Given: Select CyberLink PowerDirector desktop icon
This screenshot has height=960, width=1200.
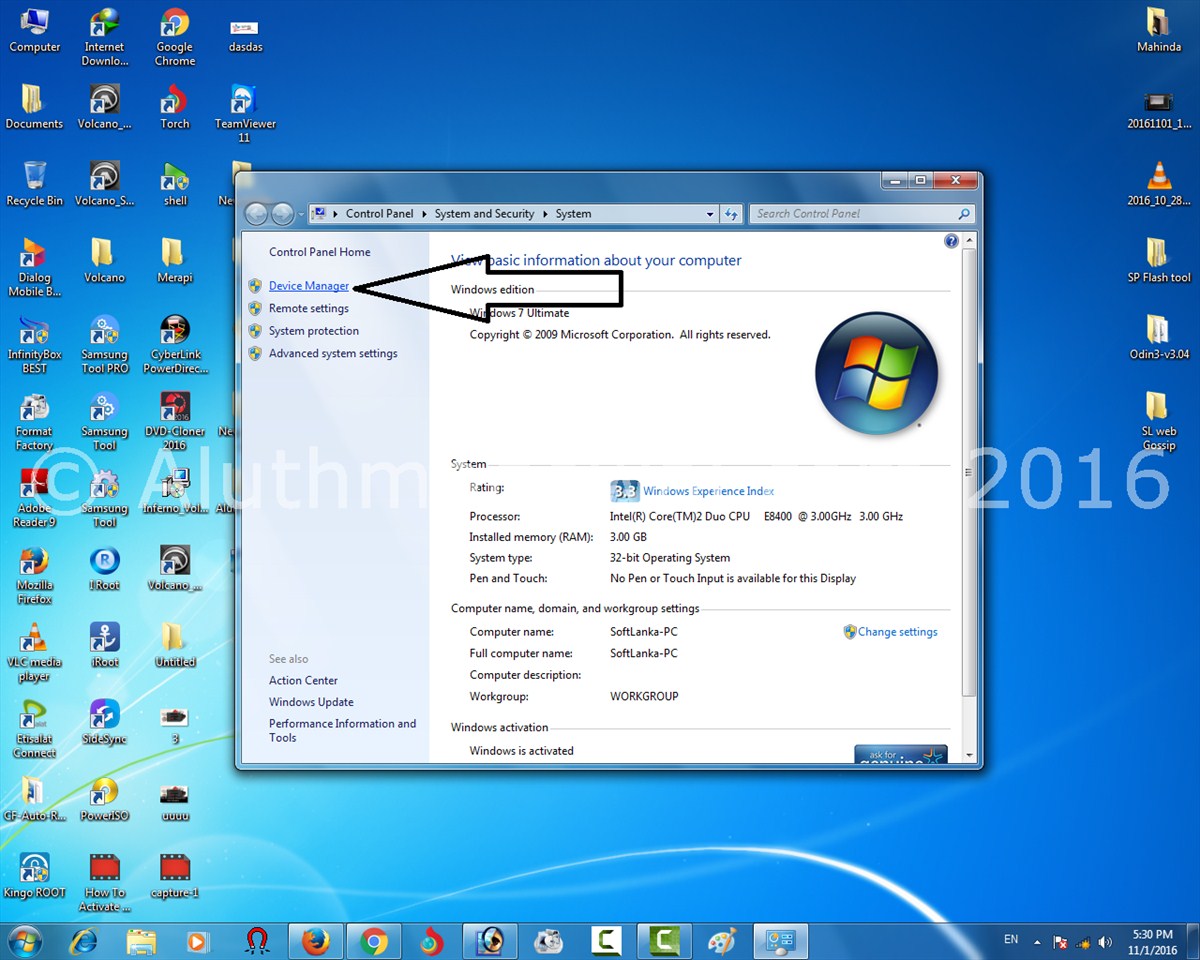Looking at the screenshot, I should point(175,345).
